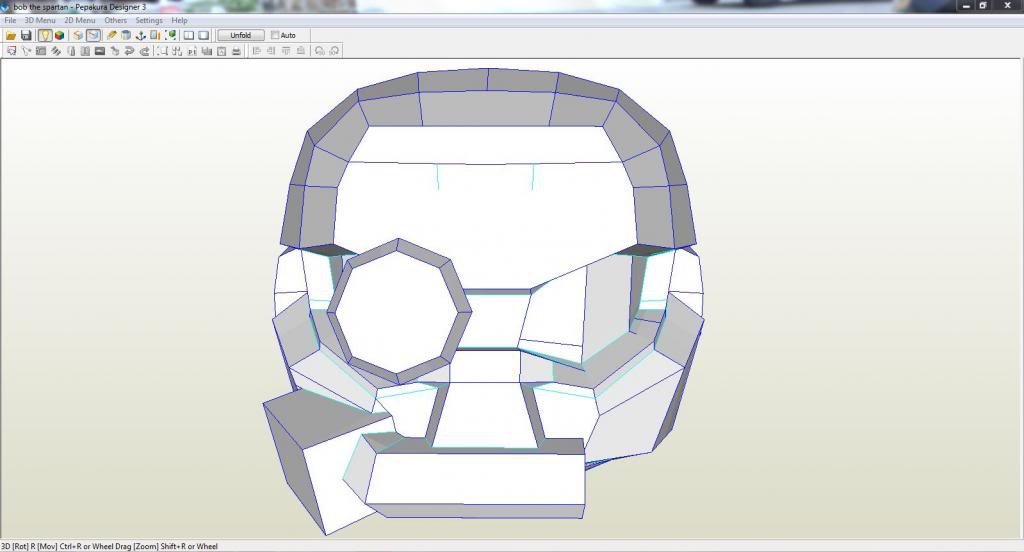Open the Others menu
Screen dimensions: 1024x552
coord(116,20)
